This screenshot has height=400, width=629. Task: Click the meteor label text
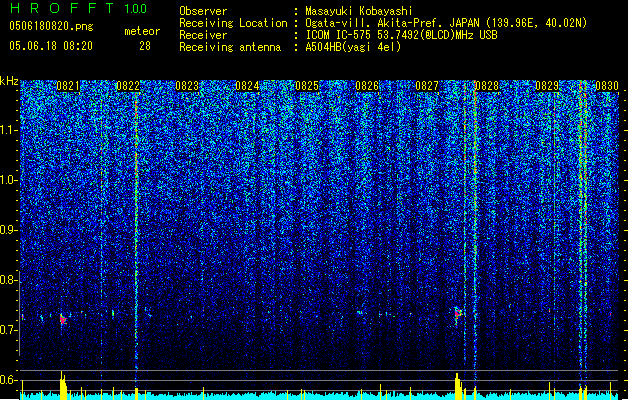coord(142,31)
